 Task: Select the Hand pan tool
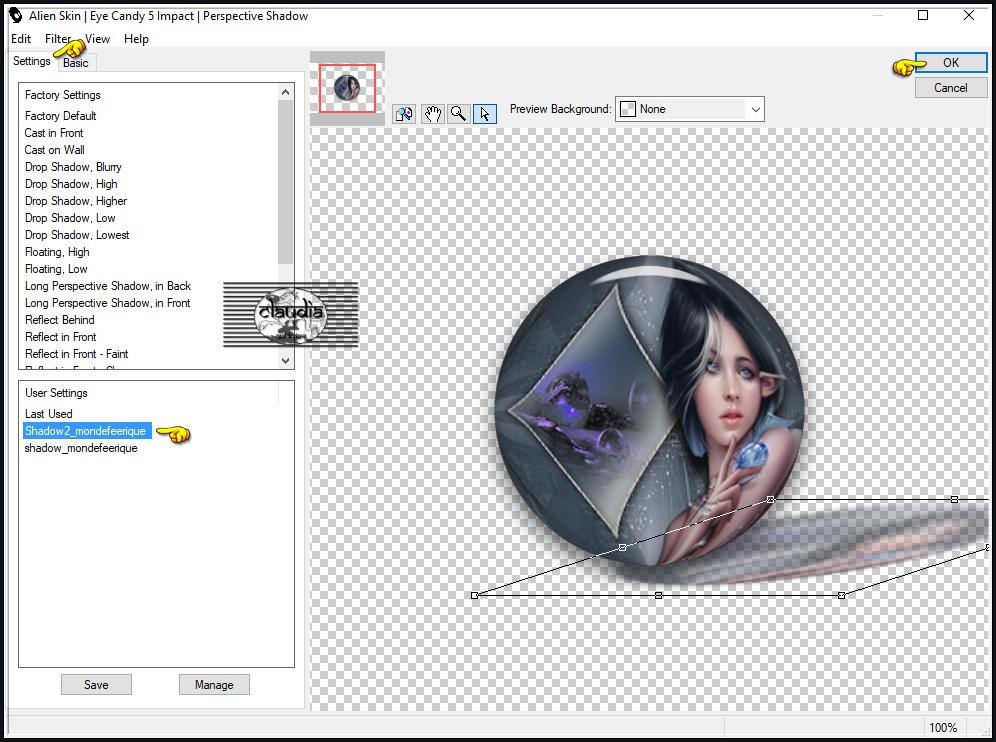point(432,114)
